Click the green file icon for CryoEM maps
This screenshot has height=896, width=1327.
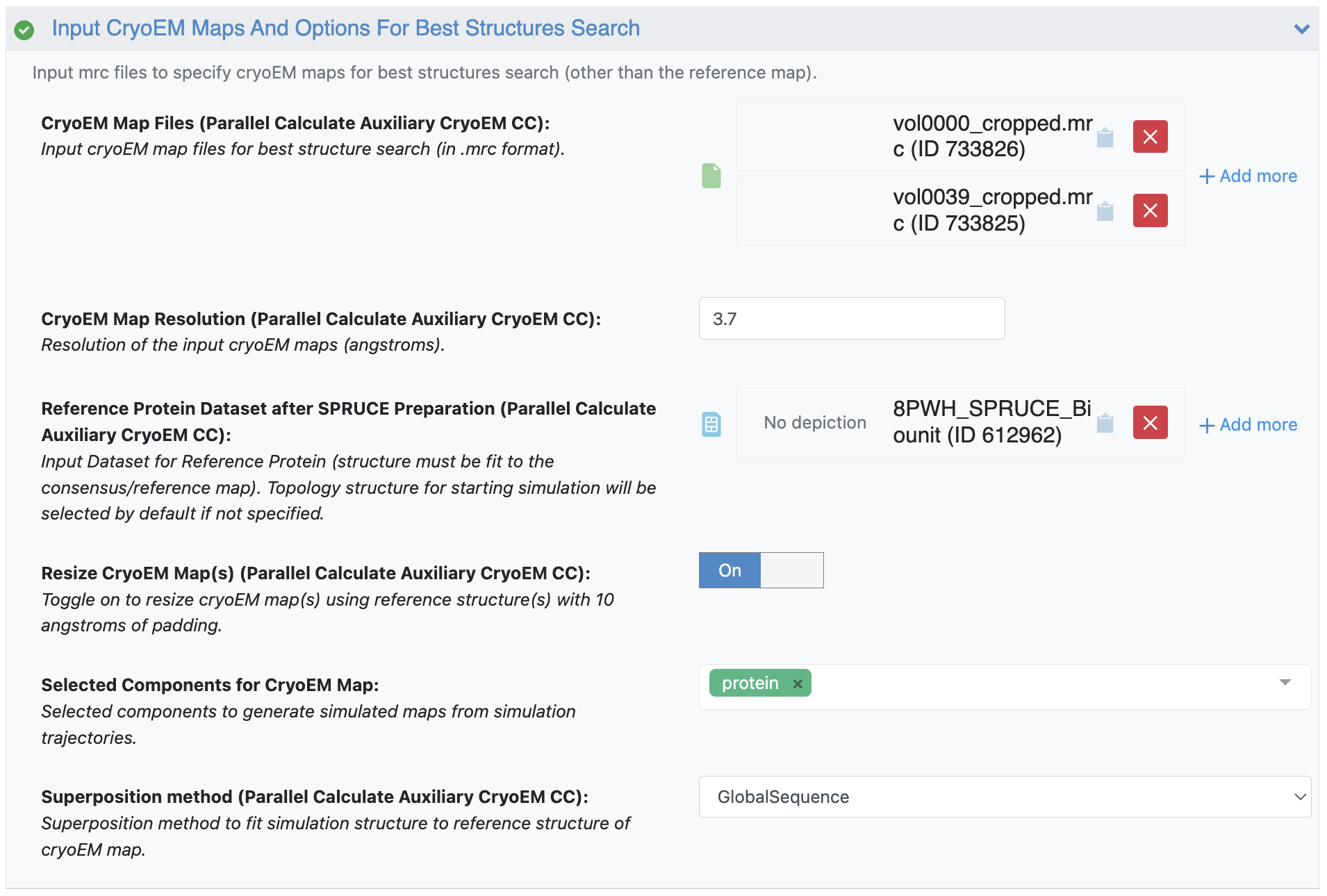pos(711,176)
